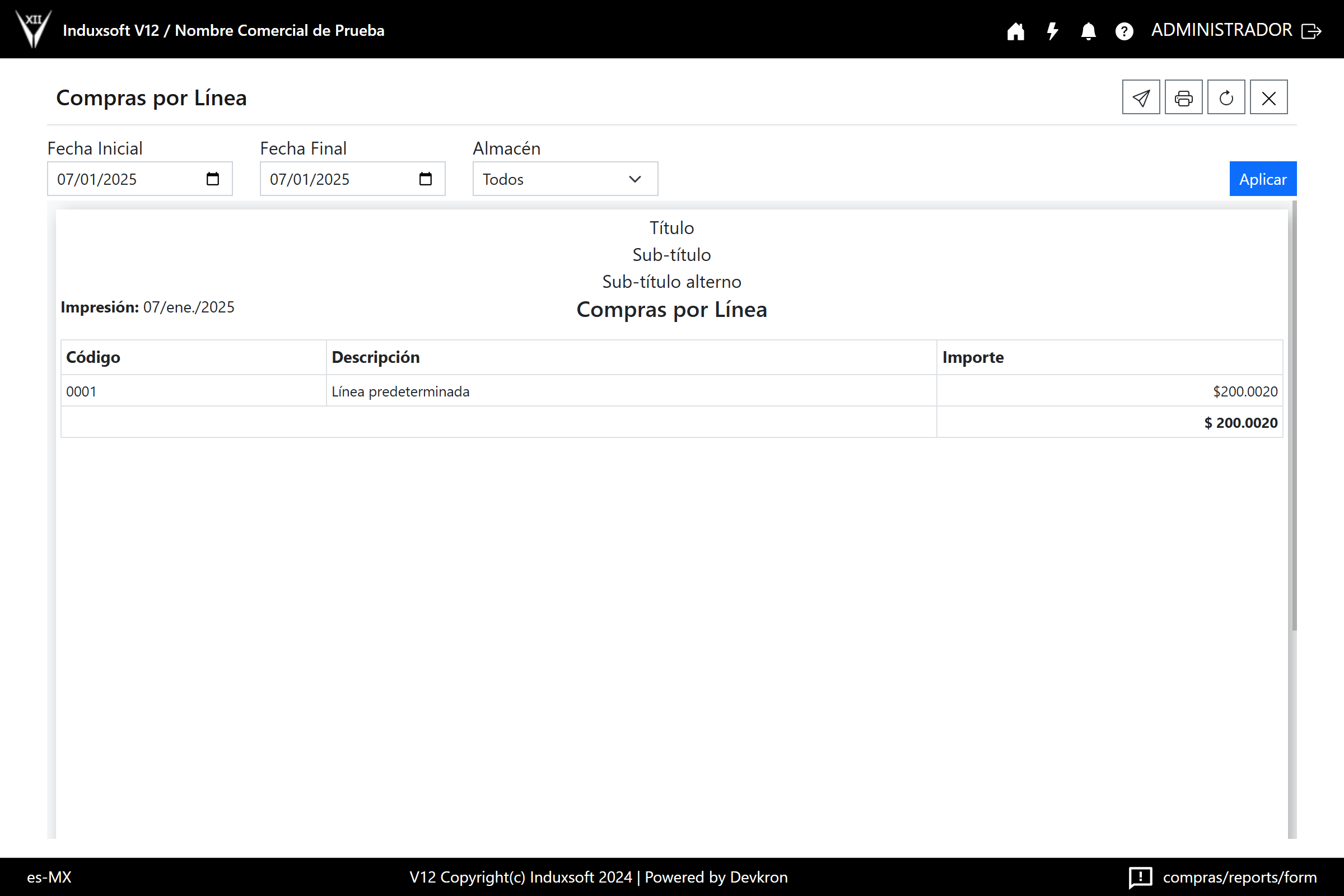Open help question mark icon
The height and width of the screenshot is (896, 1344).
pos(1124,31)
